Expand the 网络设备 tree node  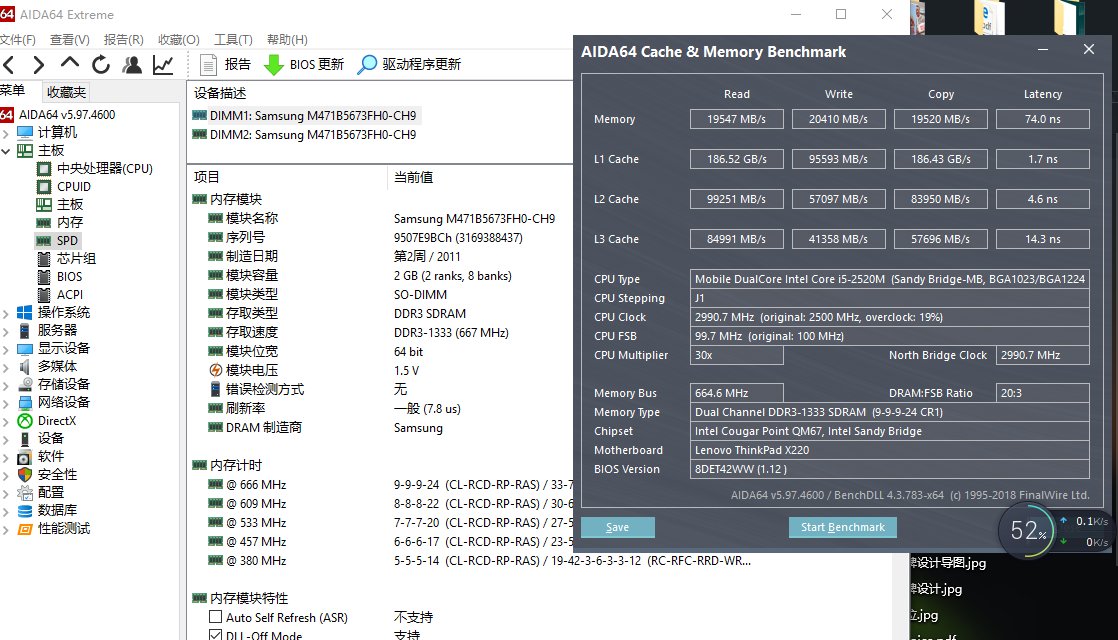click(x=6, y=403)
